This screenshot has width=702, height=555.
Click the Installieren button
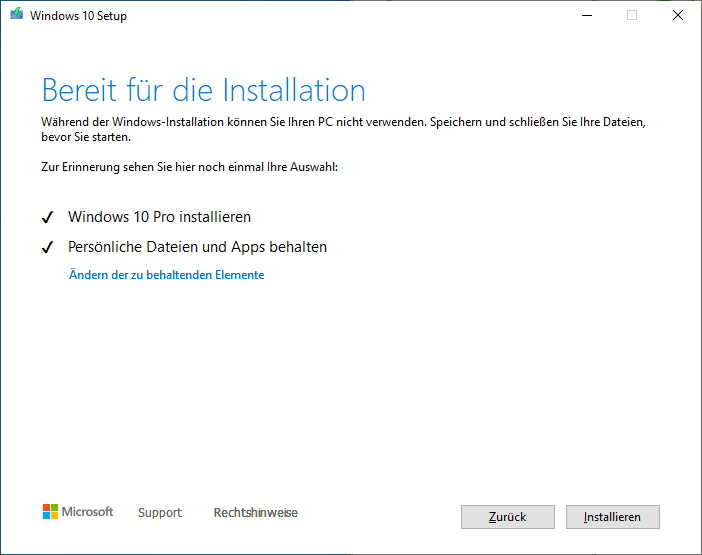[612, 517]
